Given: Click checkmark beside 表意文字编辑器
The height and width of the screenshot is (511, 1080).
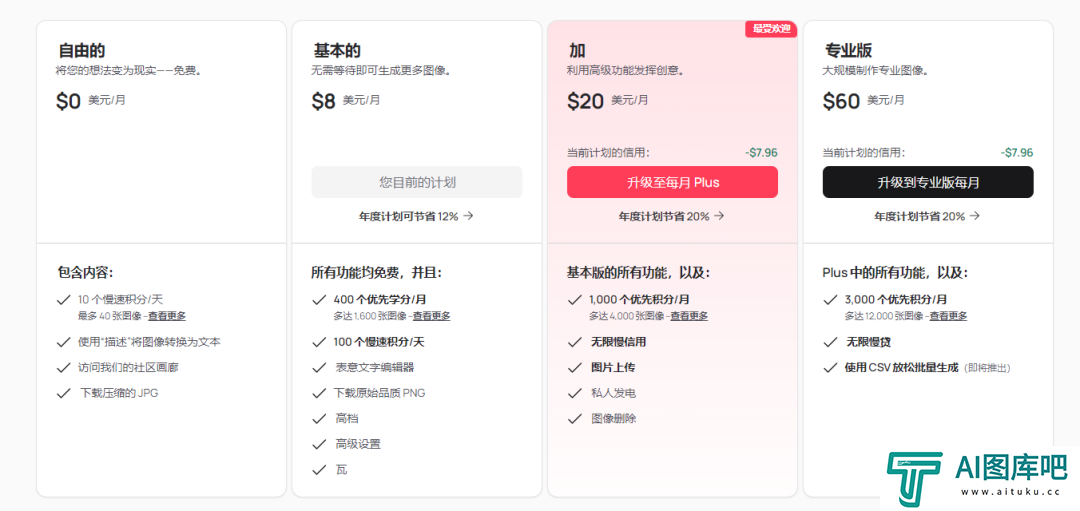Looking at the screenshot, I should pos(319,367).
